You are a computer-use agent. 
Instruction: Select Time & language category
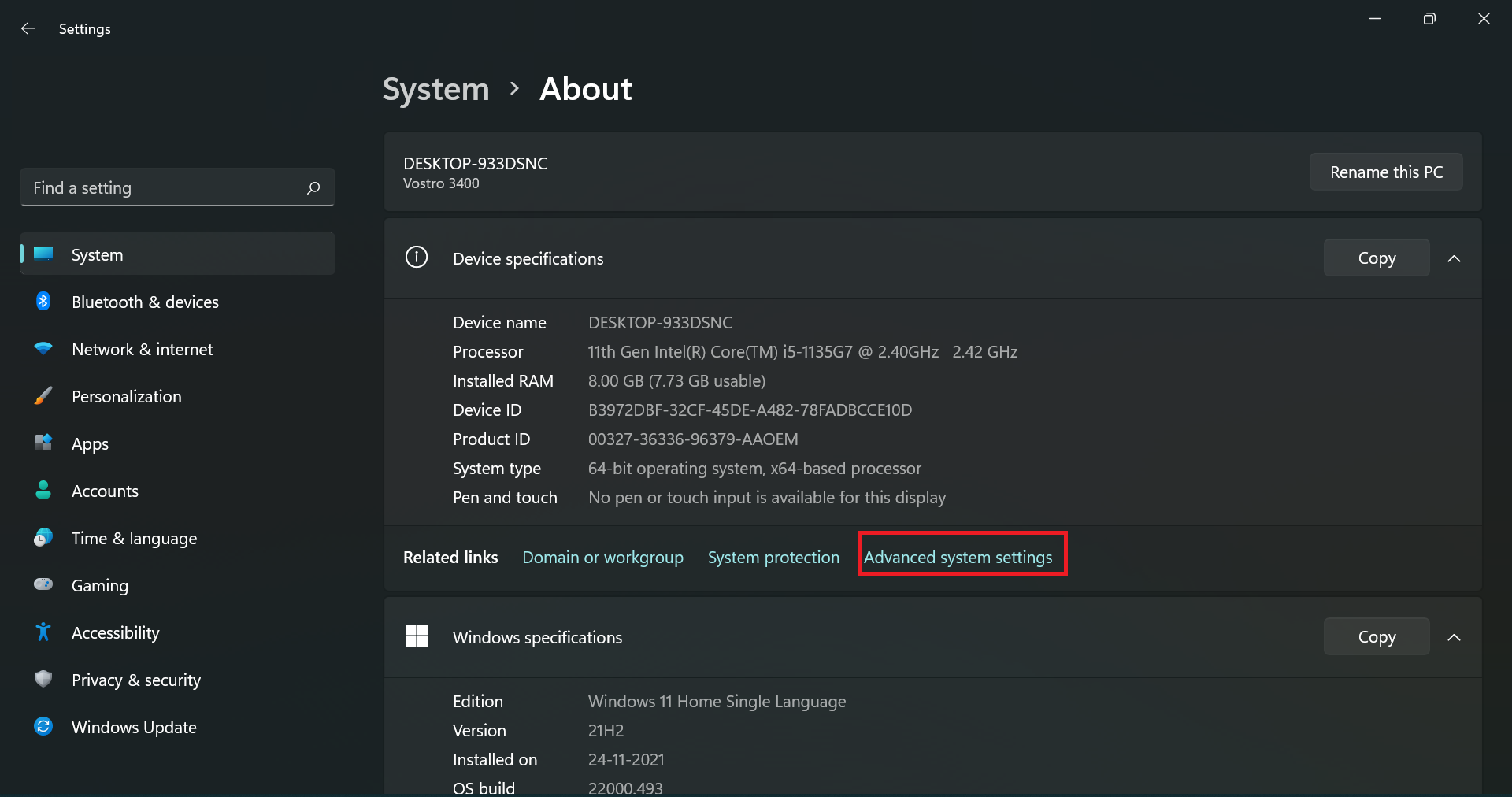(x=178, y=538)
